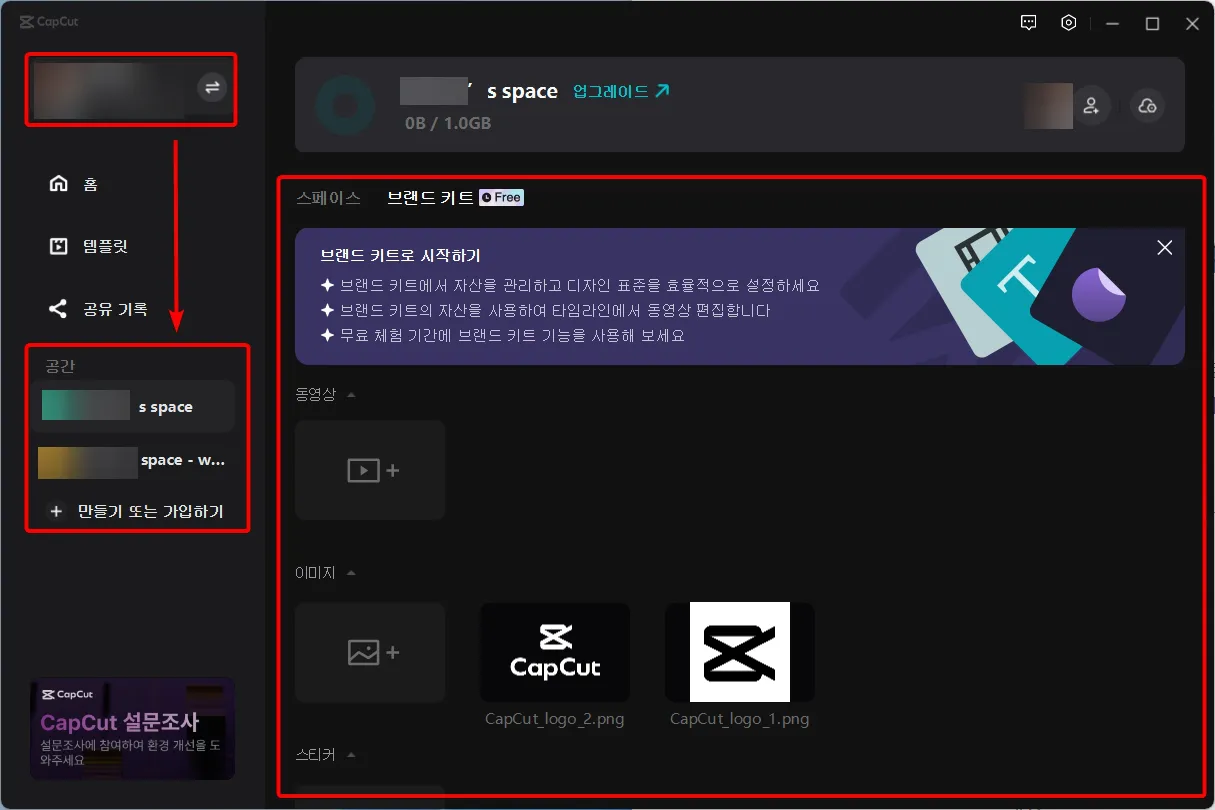Open the settings hexagon icon in title bar

pyautogui.click(x=1069, y=23)
